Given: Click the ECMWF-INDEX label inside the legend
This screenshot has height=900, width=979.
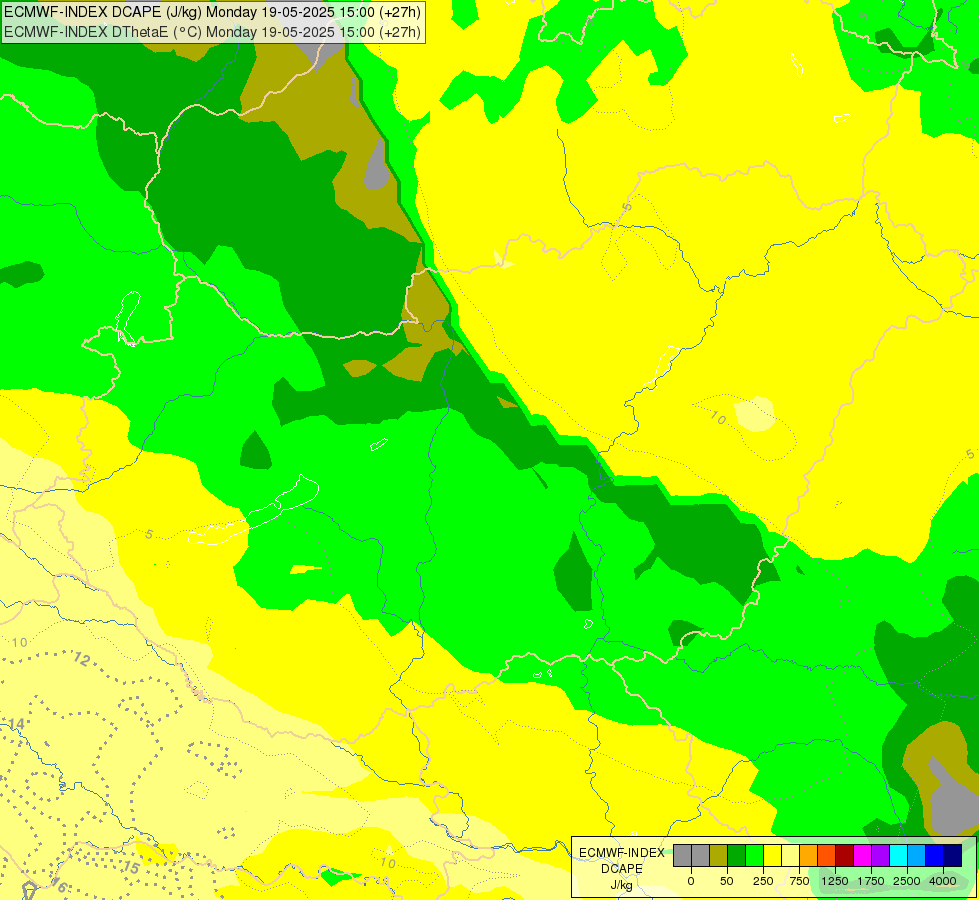Looking at the screenshot, I should point(622,853).
